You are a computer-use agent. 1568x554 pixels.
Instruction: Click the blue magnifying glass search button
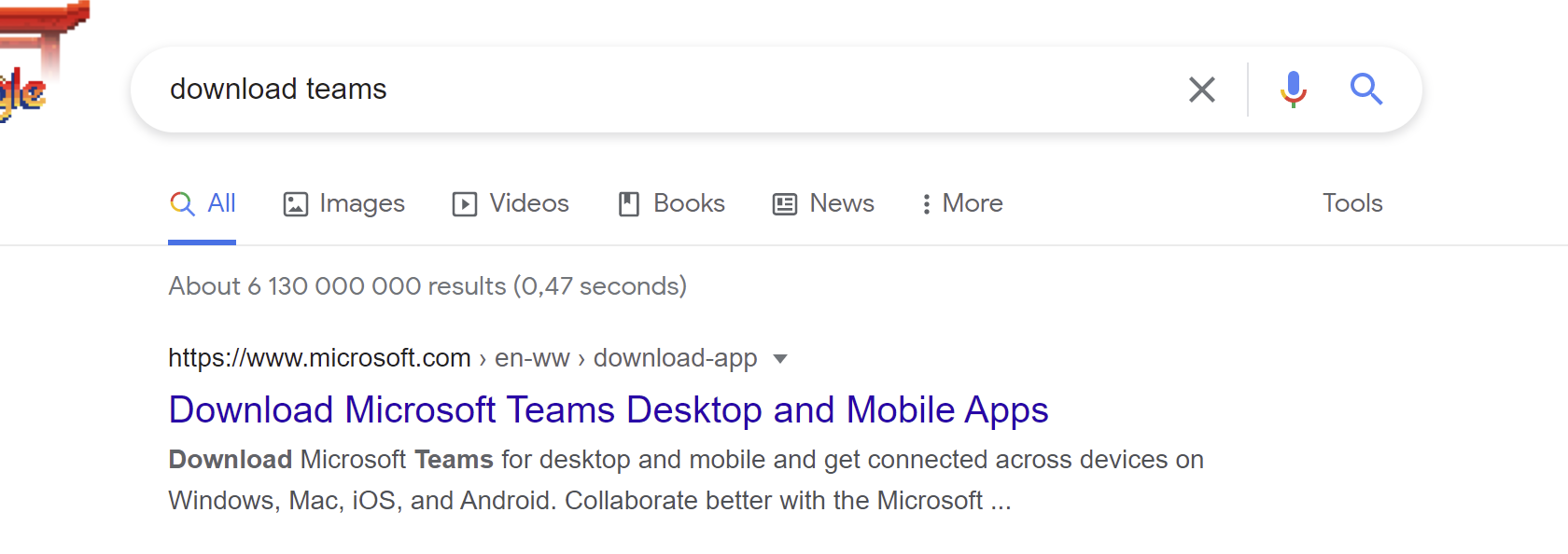1366,90
